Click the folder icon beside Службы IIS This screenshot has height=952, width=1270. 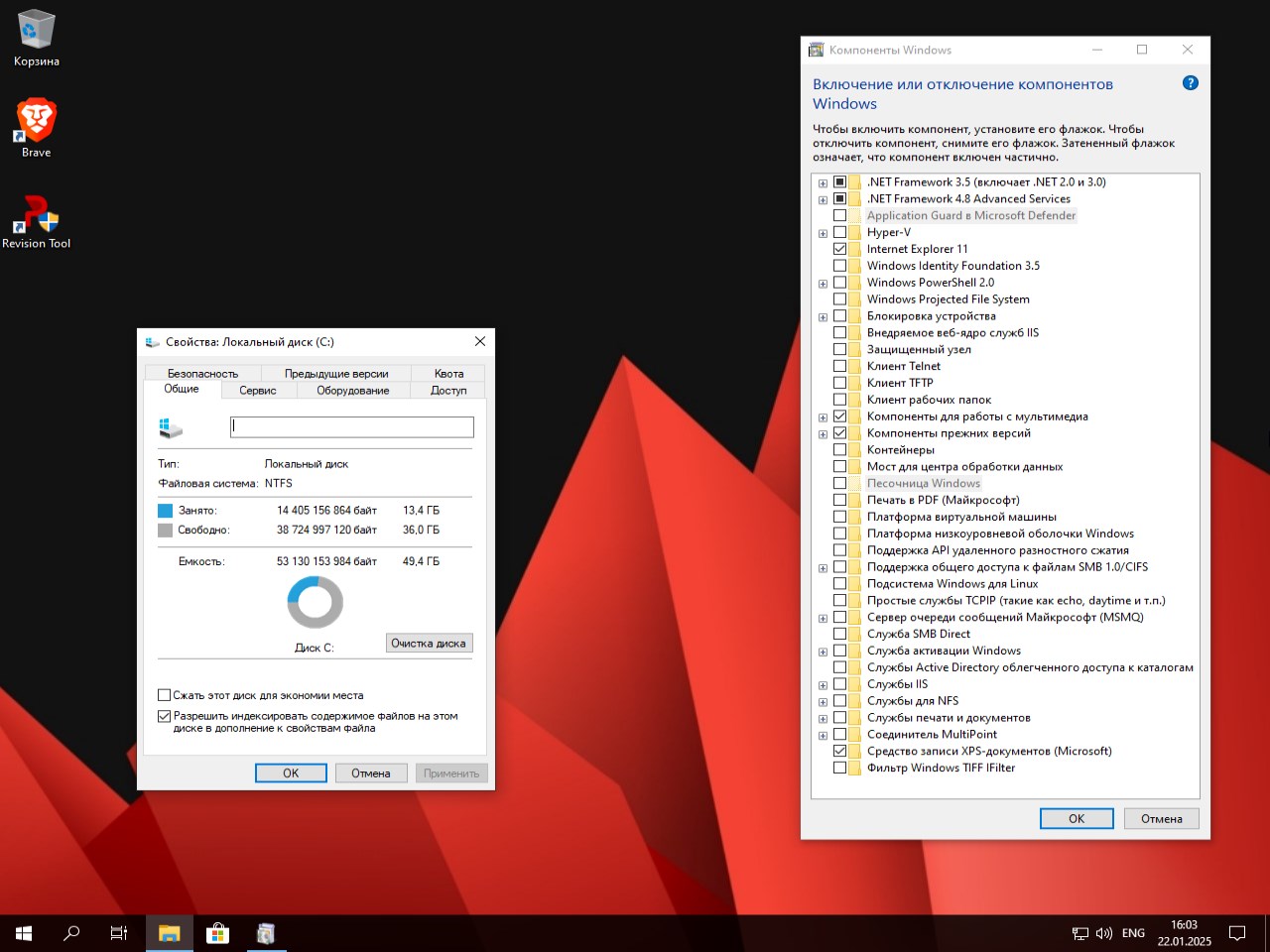click(855, 684)
